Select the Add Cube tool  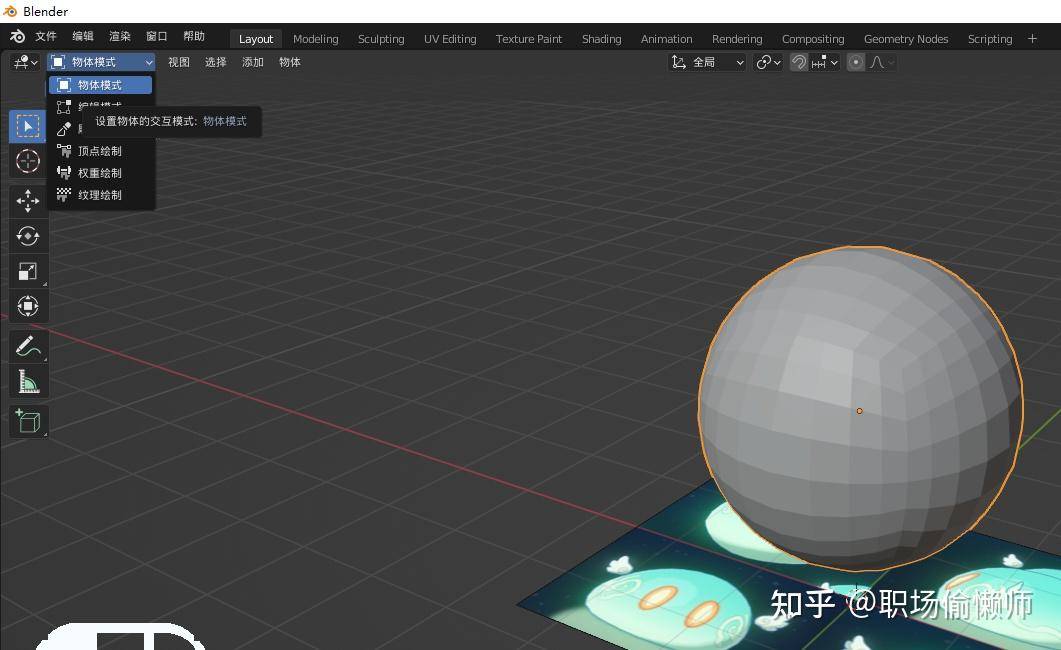tap(28, 421)
